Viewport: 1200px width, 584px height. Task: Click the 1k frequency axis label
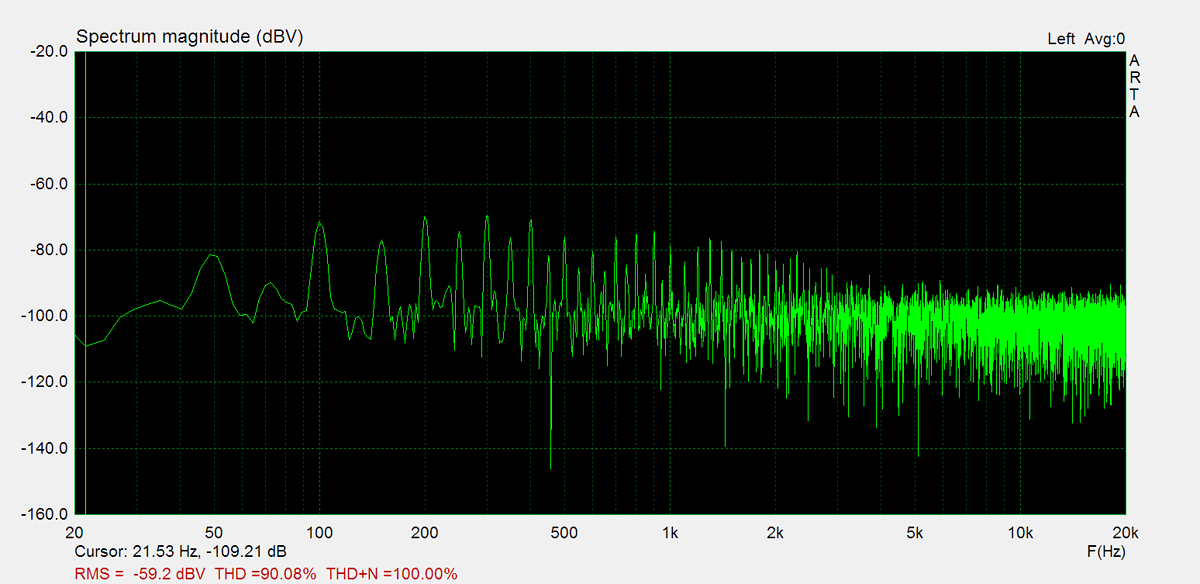point(670,532)
